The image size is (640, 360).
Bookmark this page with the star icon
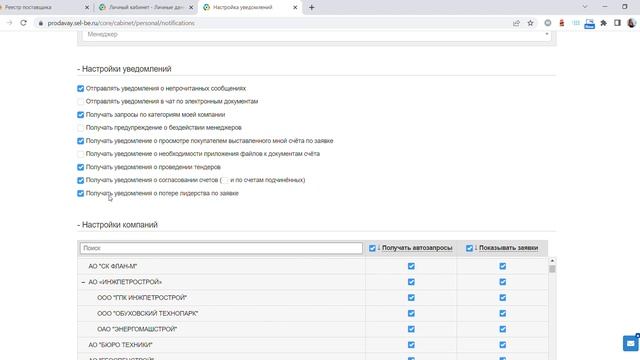coord(530,23)
